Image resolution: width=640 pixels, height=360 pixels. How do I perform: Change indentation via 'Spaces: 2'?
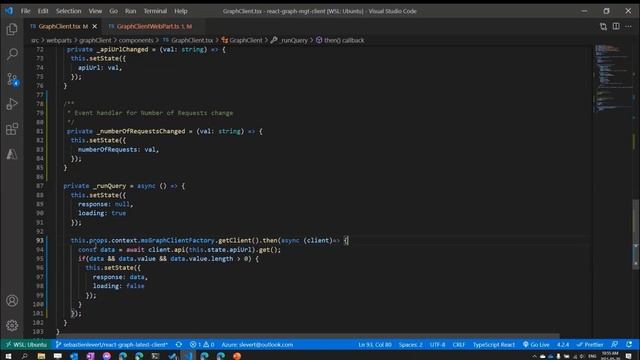pyautogui.click(x=411, y=344)
